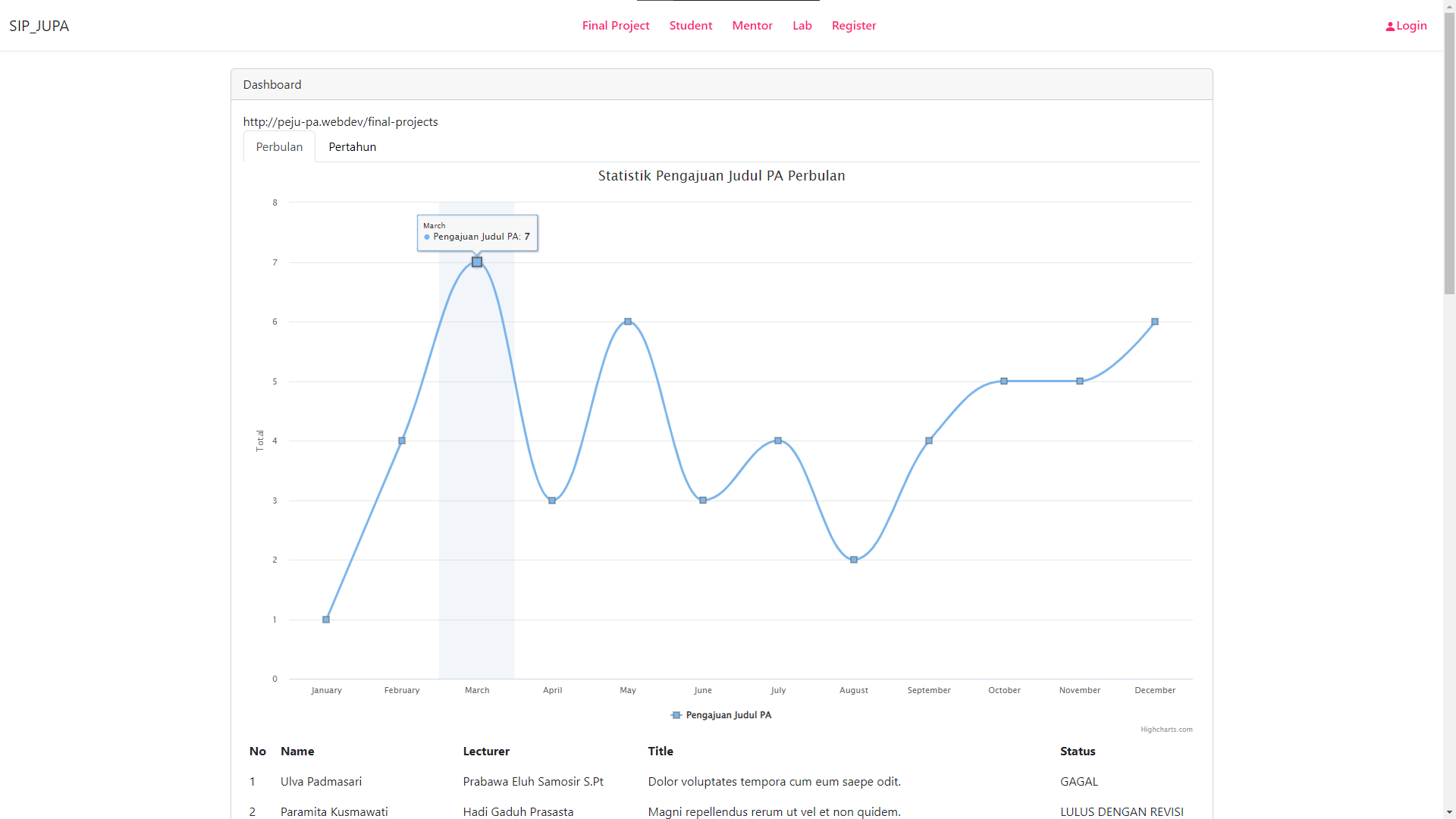Select the August data point at value 2

tap(854, 559)
